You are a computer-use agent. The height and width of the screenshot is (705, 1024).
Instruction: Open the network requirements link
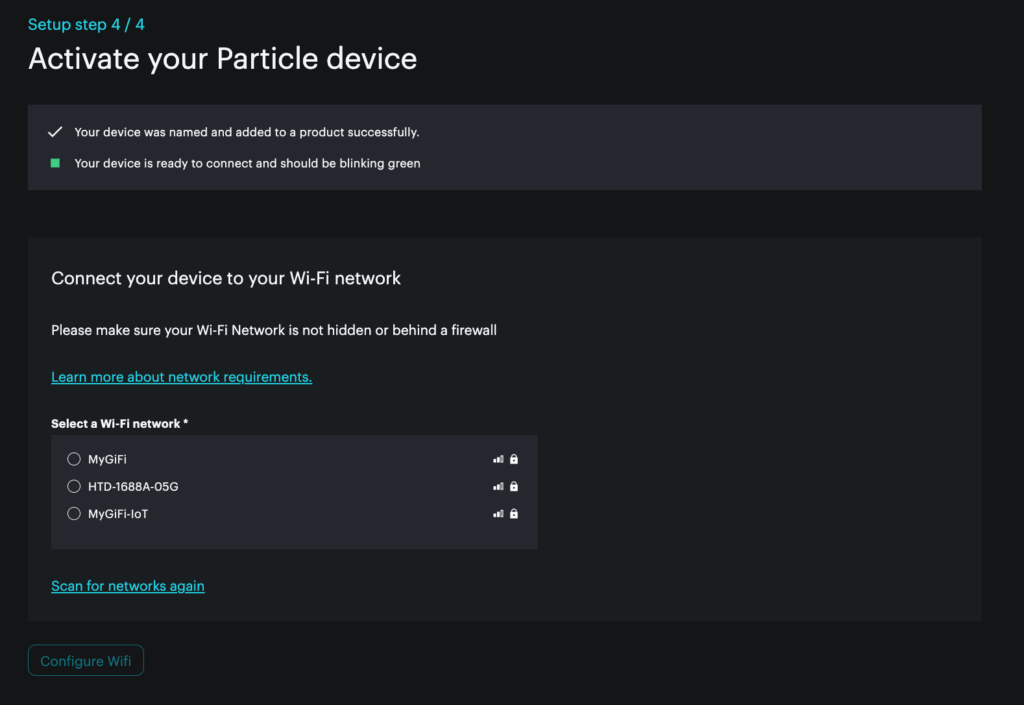coord(181,377)
